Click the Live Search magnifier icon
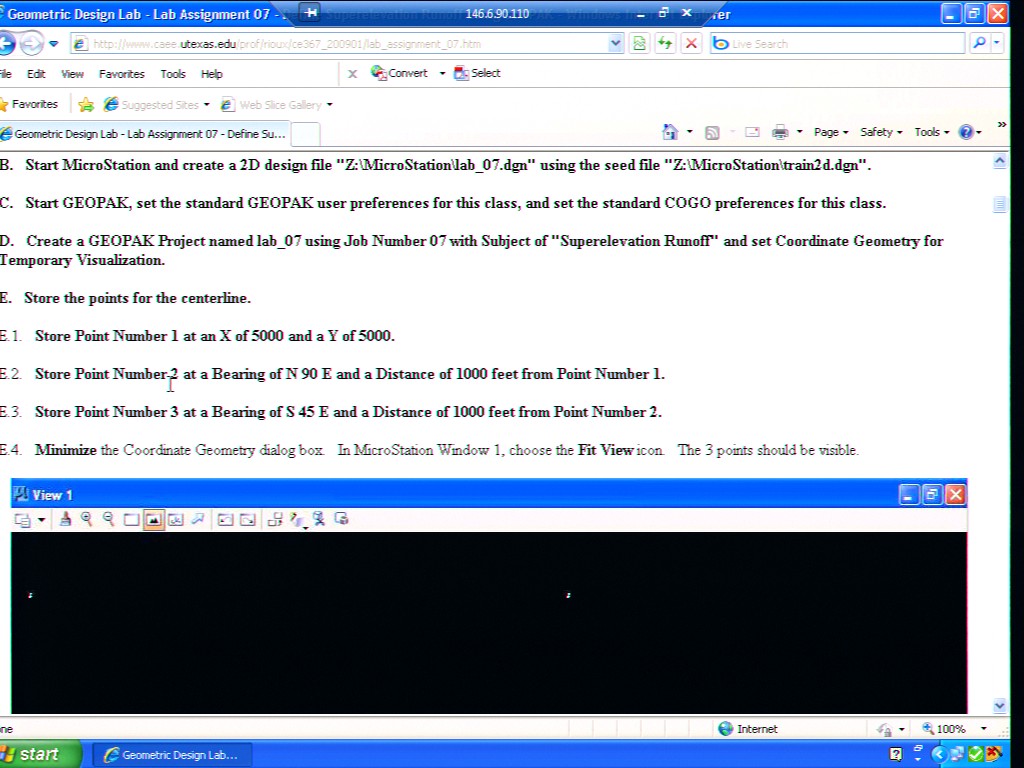Viewport: 1024px width, 768px height. click(978, 43)
